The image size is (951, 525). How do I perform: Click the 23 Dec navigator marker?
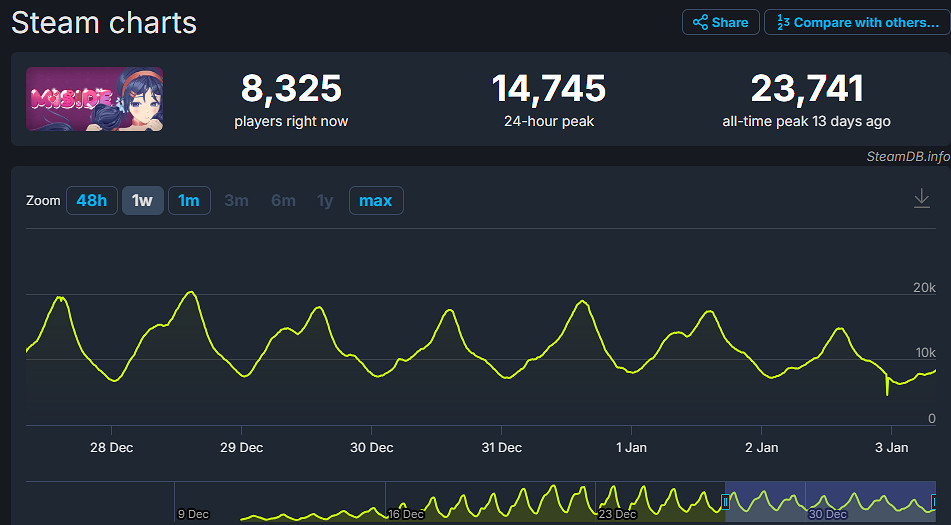point(617,514)
